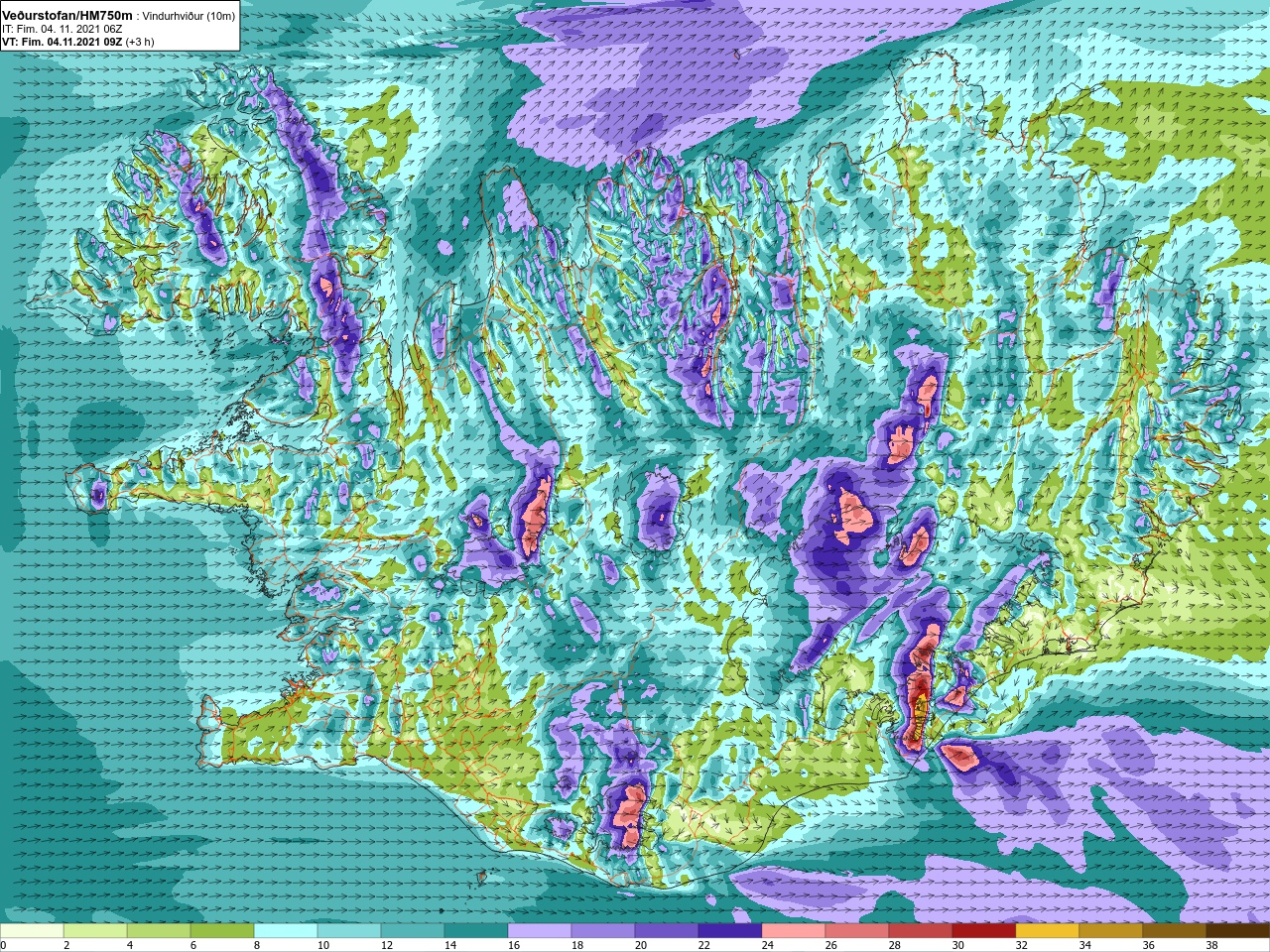The width and height of the screenshot is (1270, 952).
Task: Select the lavender 16–18 legend swatch
Action: (540, 931)
